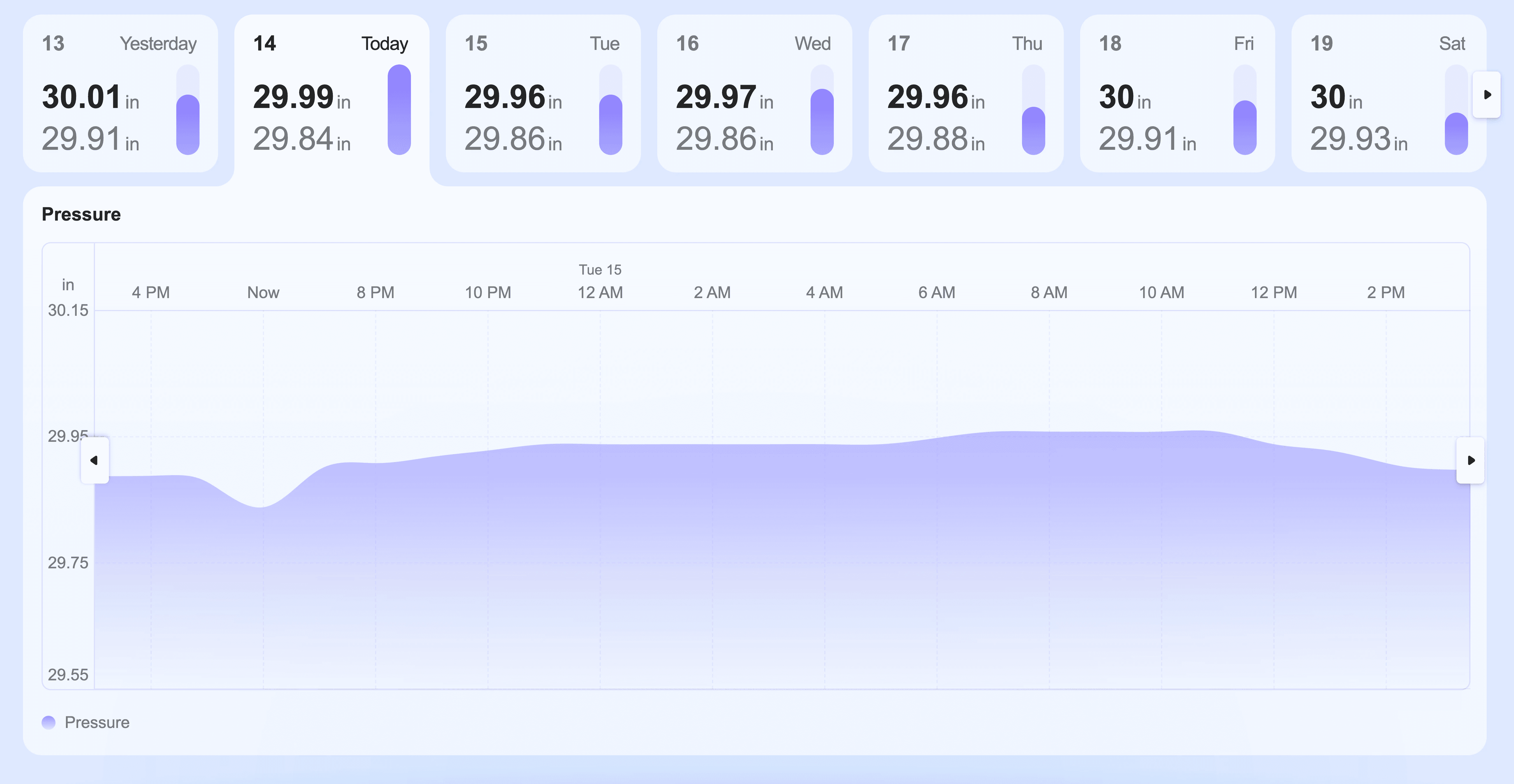
Task: Open the Tue 15 day card
Action: click(x=543, y=94)
